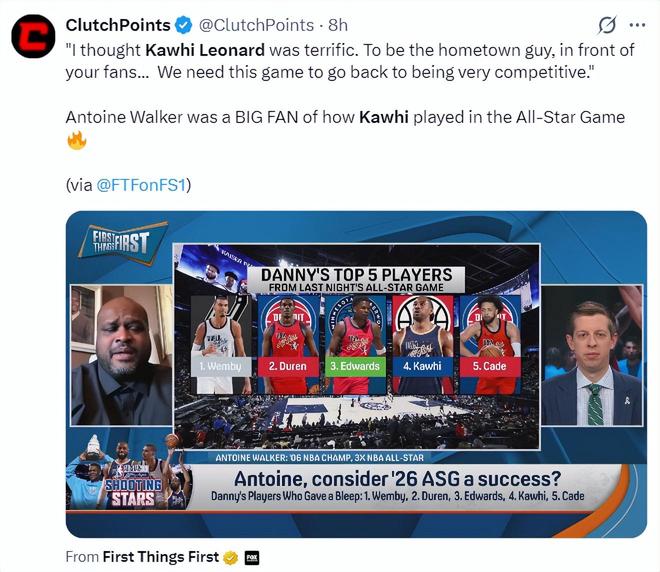Image resolution: width=660 pixels, height=572 pixels.
Task: Open the @FTFonFS1 mention link
Action: click(141, 185)
